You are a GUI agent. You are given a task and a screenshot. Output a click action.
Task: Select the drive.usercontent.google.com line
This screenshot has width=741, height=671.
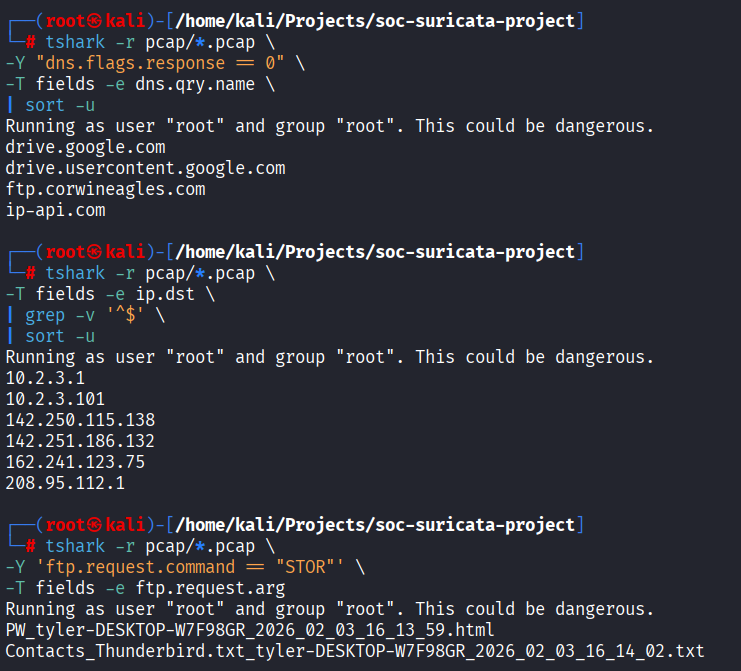[146, 169]
